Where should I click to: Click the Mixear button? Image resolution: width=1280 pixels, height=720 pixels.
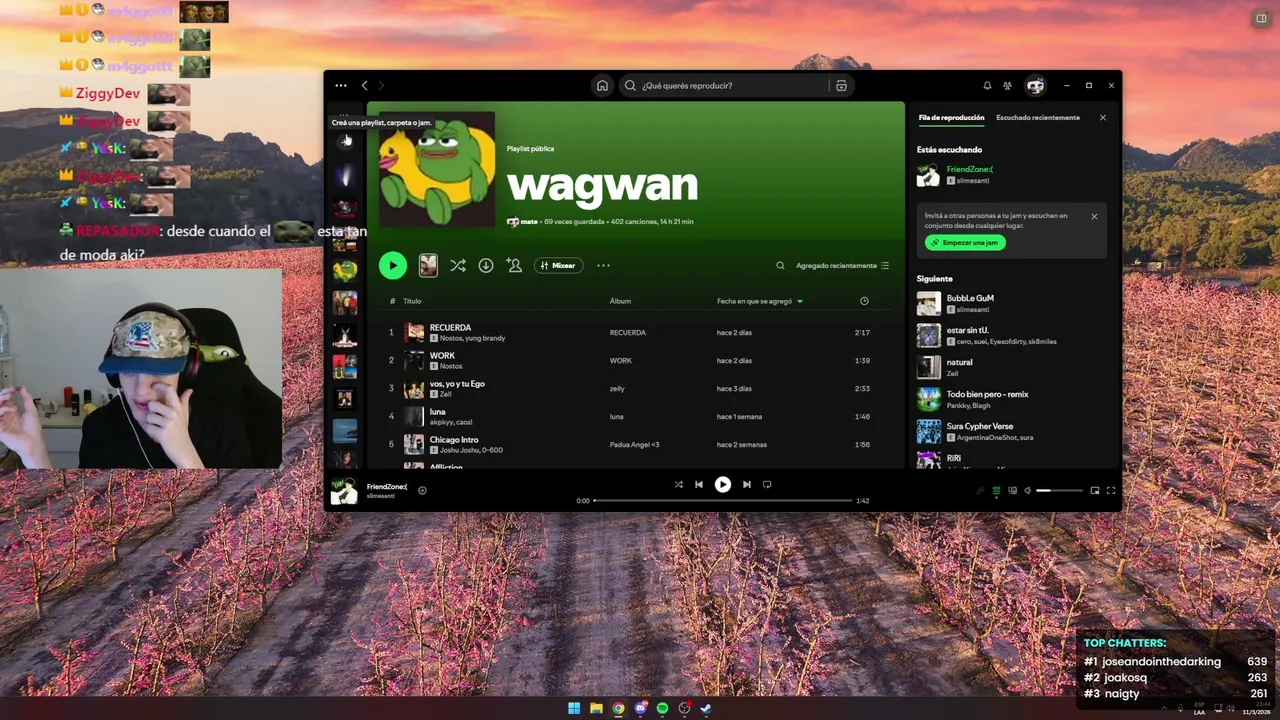click(x=559, y=266)
